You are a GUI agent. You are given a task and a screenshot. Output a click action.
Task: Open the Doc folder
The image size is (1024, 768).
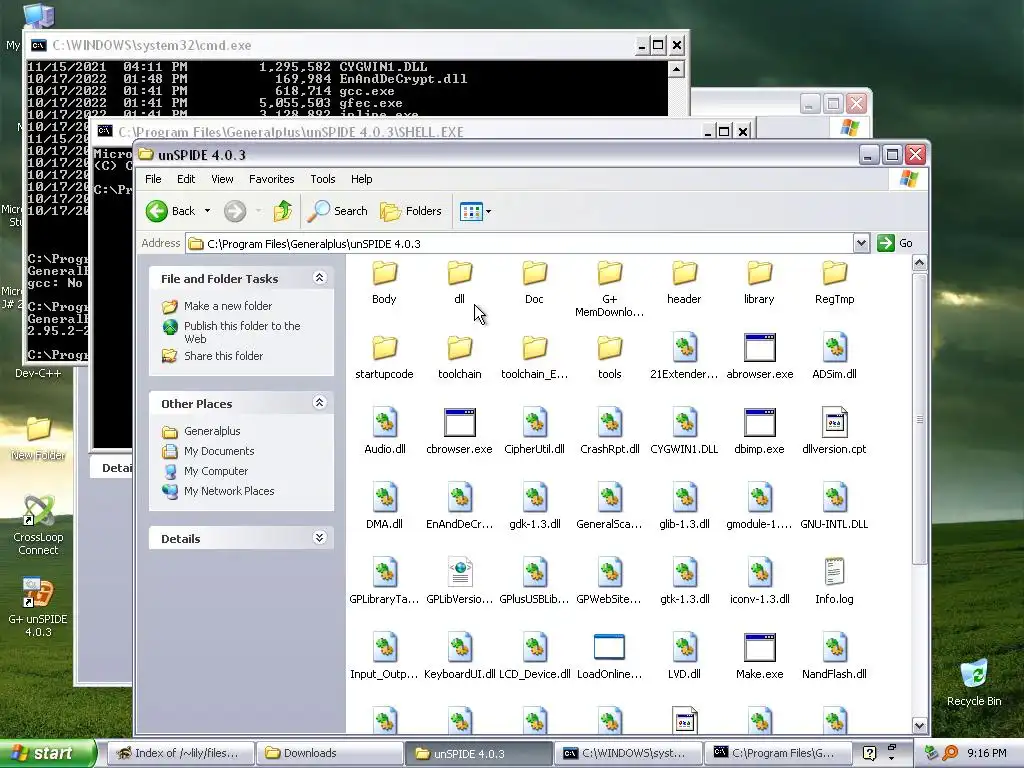(x=534, y=282)
